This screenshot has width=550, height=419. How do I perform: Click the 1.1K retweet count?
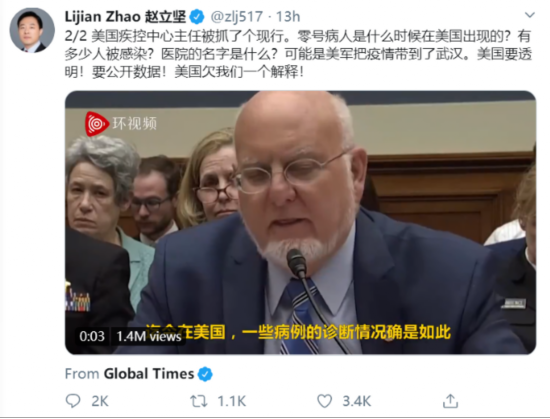click(232, 401)
